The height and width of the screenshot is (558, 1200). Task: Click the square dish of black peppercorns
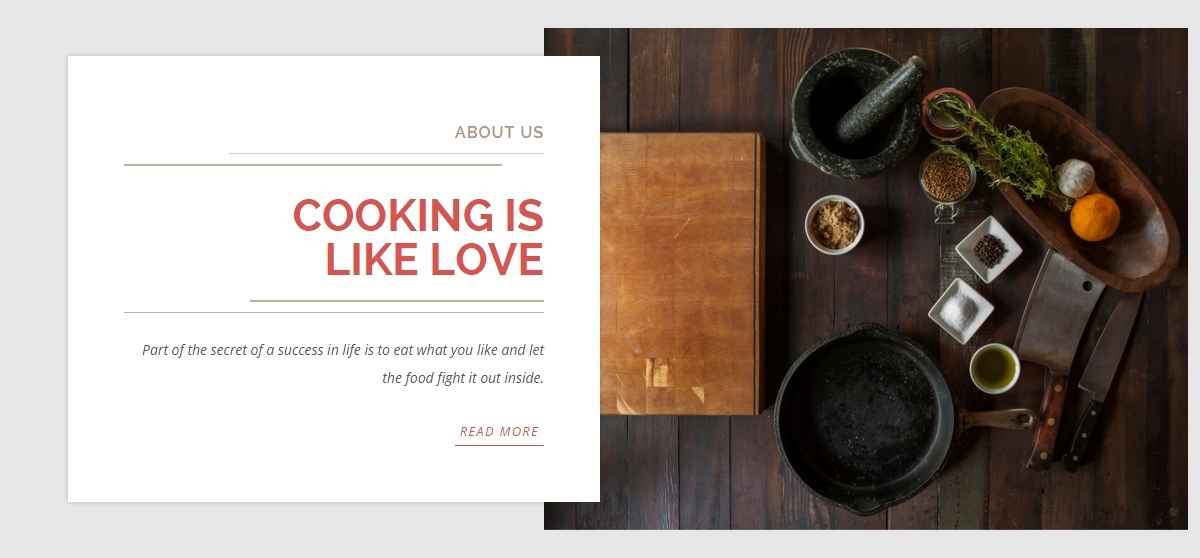coord(989,249)
